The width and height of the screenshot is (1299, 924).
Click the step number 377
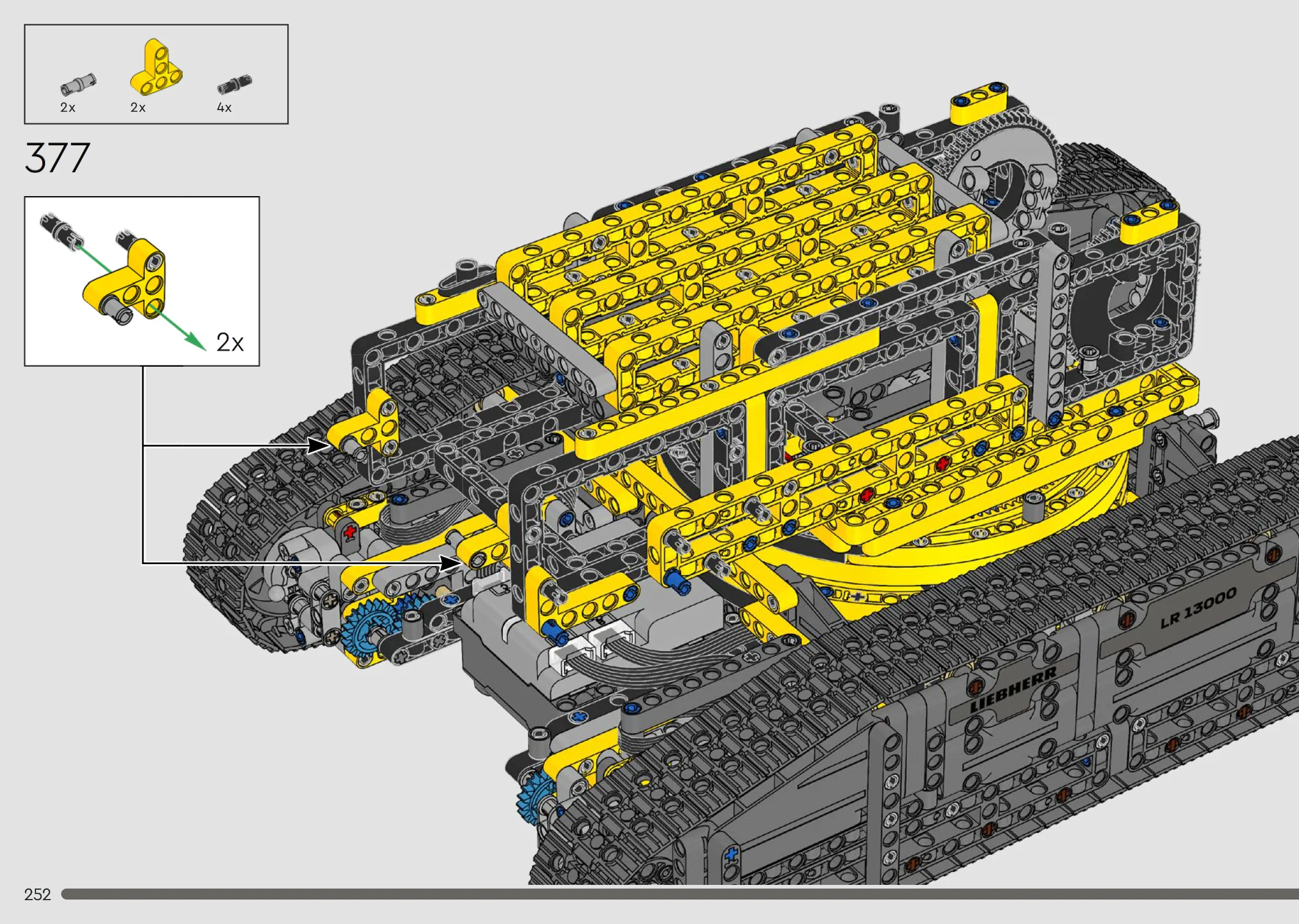[x=57, y=158]
